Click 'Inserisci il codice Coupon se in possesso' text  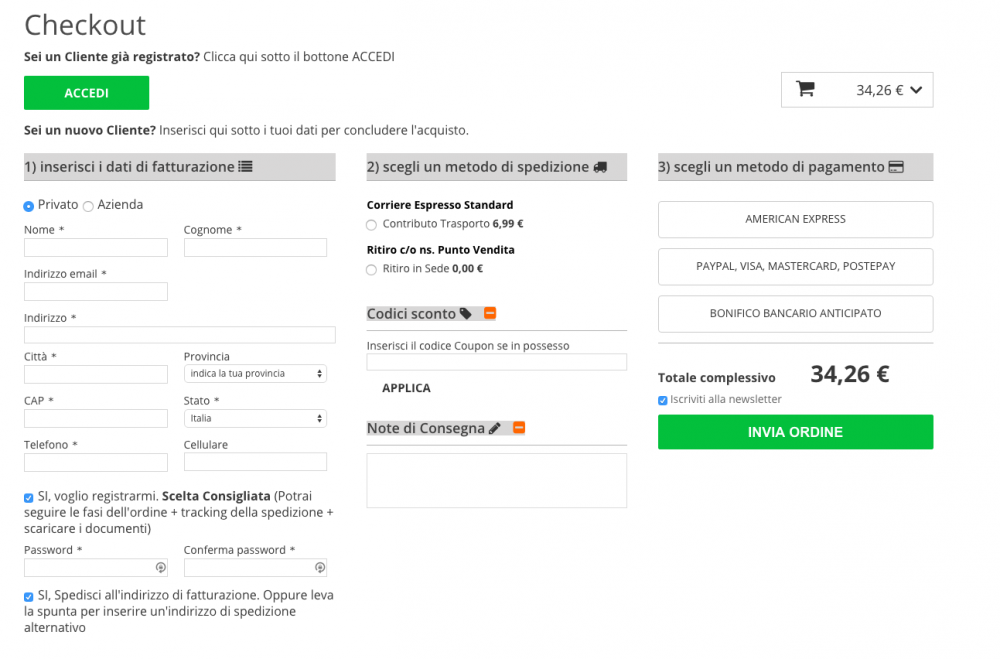click(468, 346)
